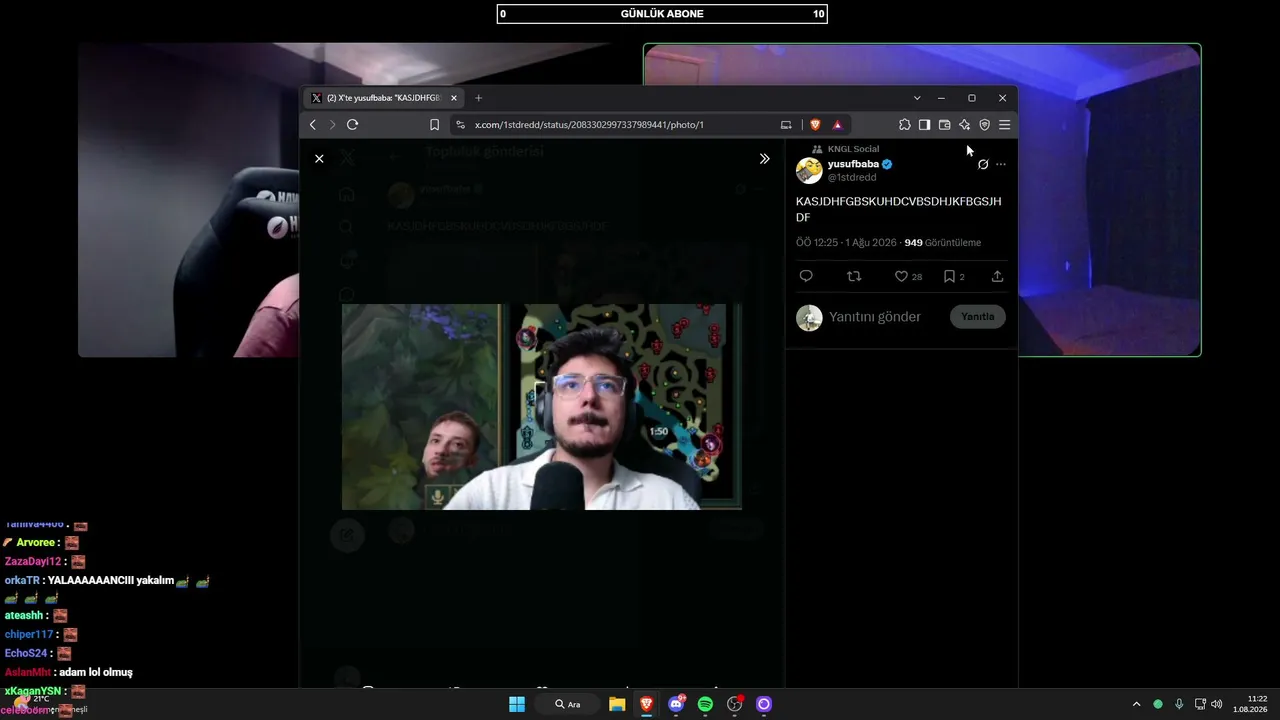The width and height of the screenshot is (1280, 720).
Task: Open Brave Shields lion icon
Action: [x=815, y=125]
